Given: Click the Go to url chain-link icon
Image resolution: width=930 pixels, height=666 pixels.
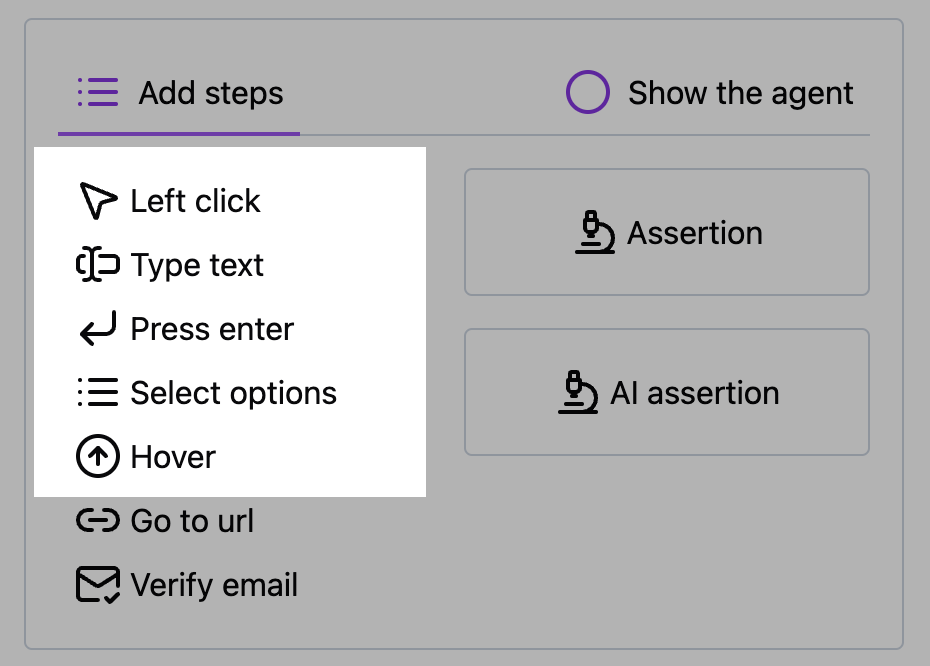Looking at the screenshot, I should point(98,521).
